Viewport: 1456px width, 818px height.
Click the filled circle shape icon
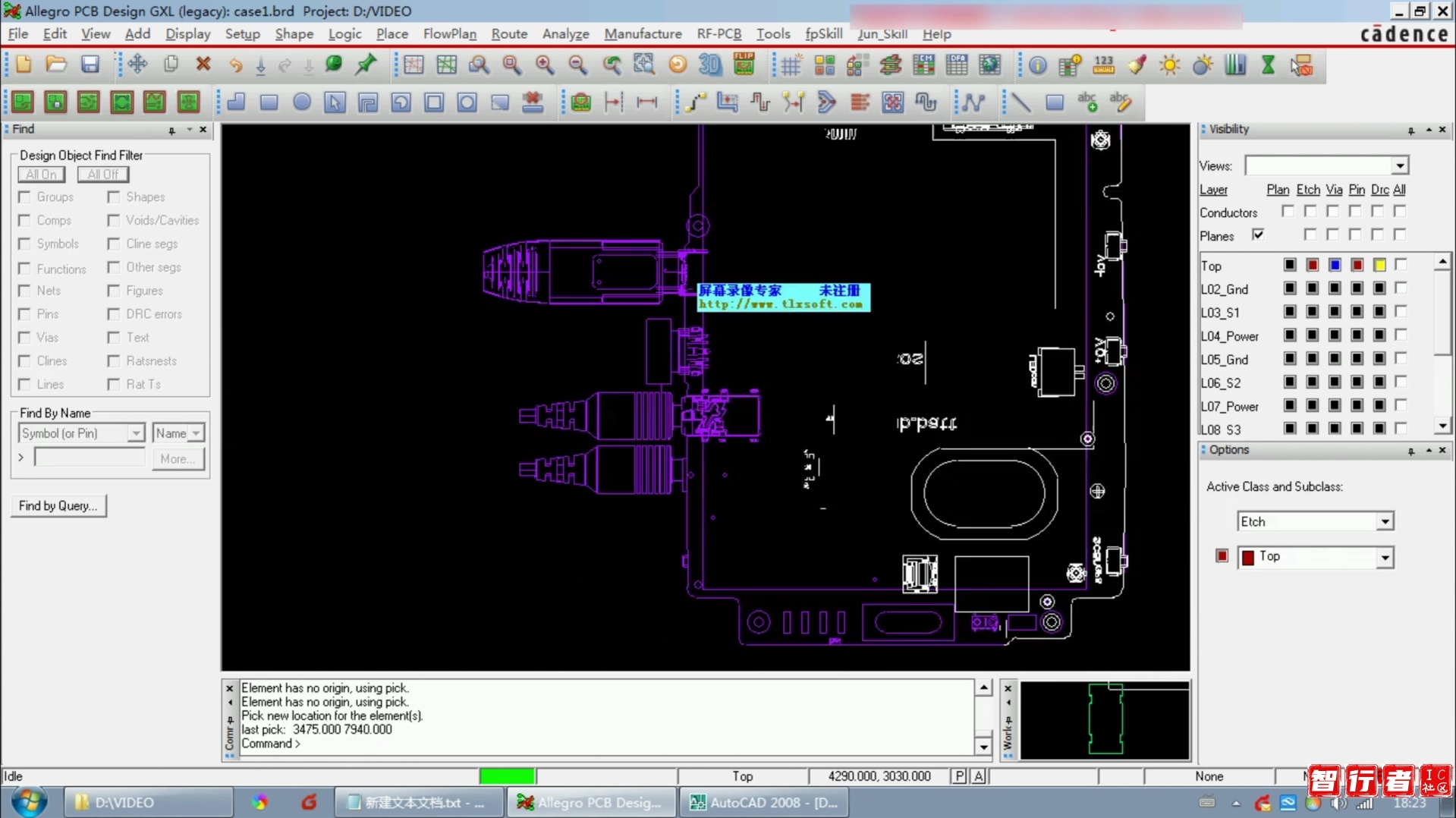pyautogui.click(x=302, y=102)
